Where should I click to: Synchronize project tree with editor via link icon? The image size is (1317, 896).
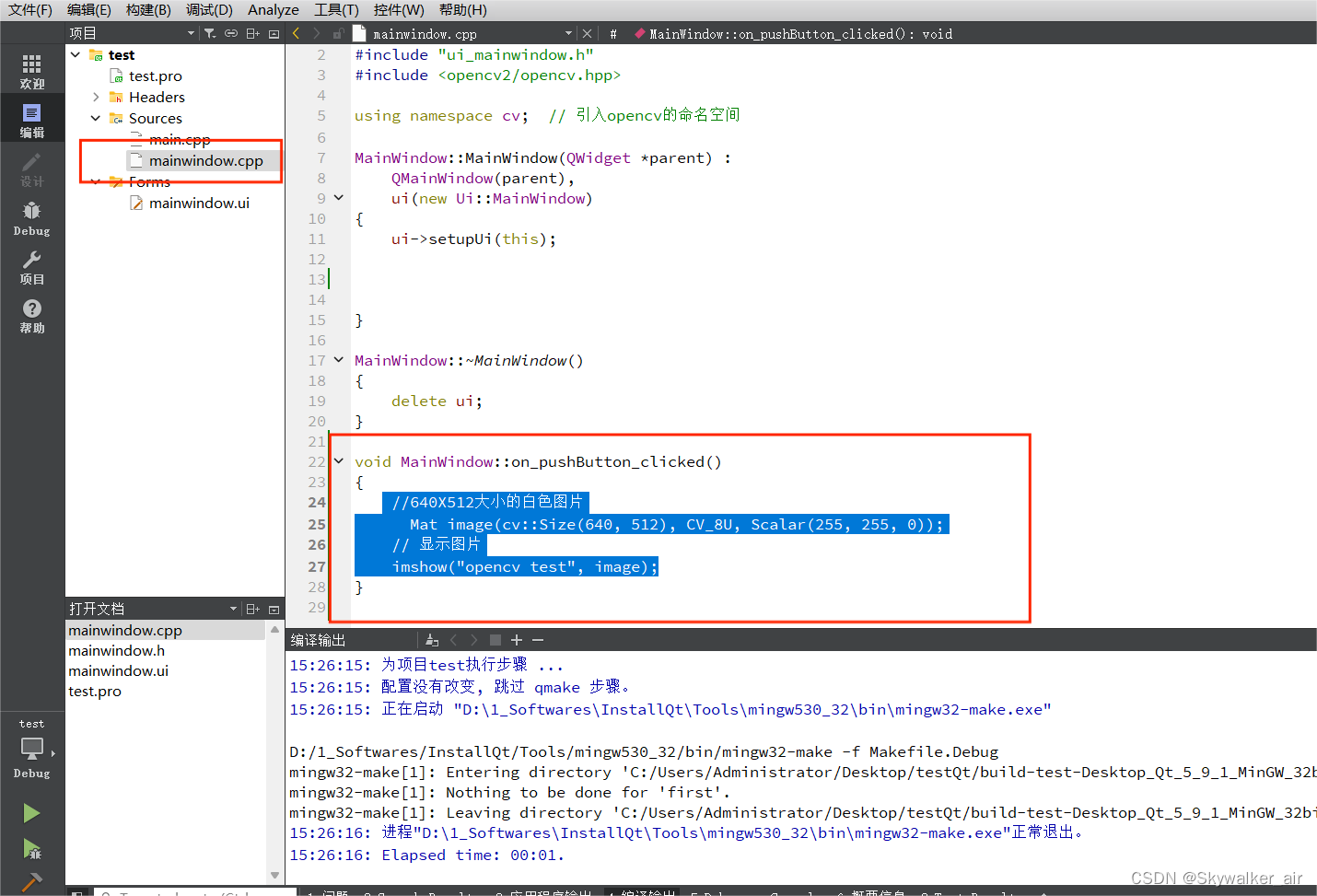(x=230, y=32)
